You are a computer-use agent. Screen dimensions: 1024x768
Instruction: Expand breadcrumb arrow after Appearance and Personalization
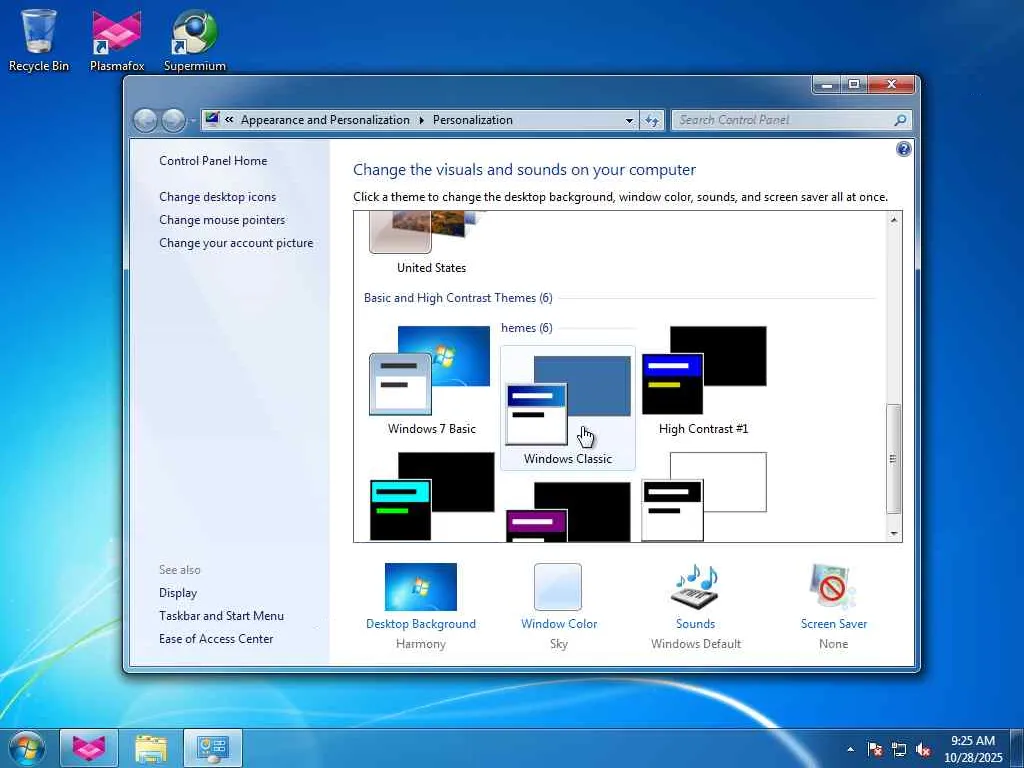click(421, 120)
